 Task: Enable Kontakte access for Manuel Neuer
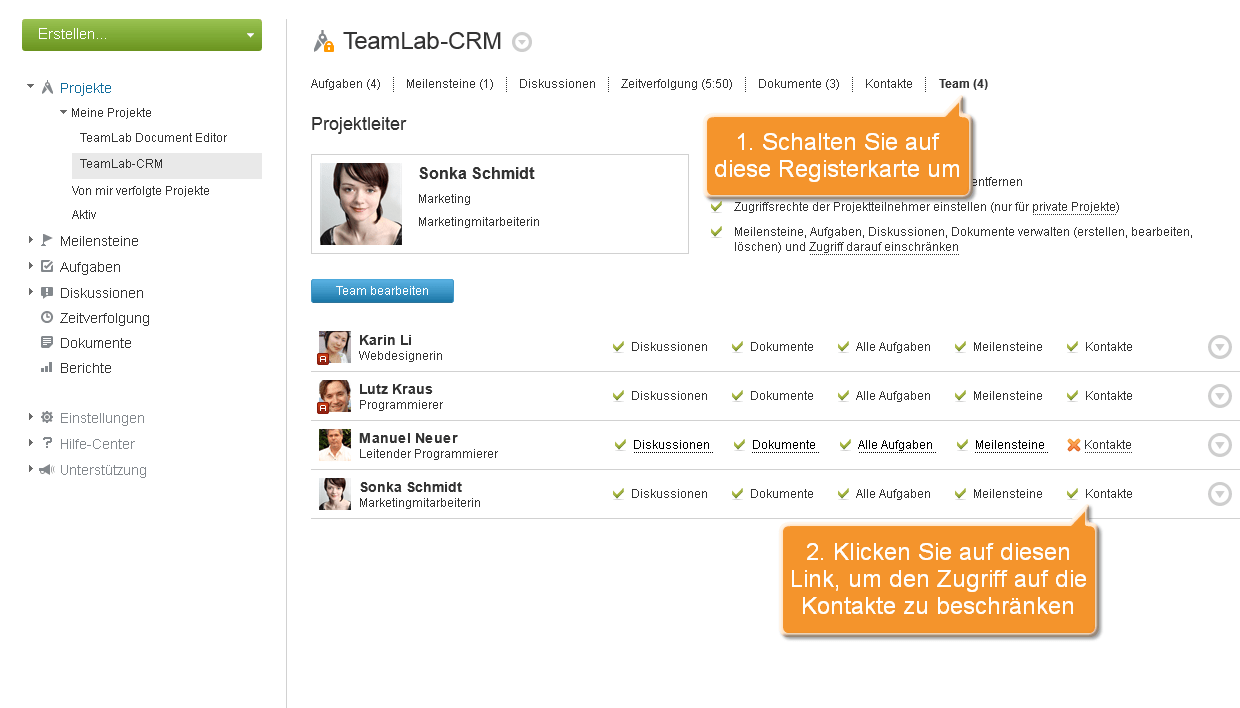pyautogui.click(x=1099, y=445)
